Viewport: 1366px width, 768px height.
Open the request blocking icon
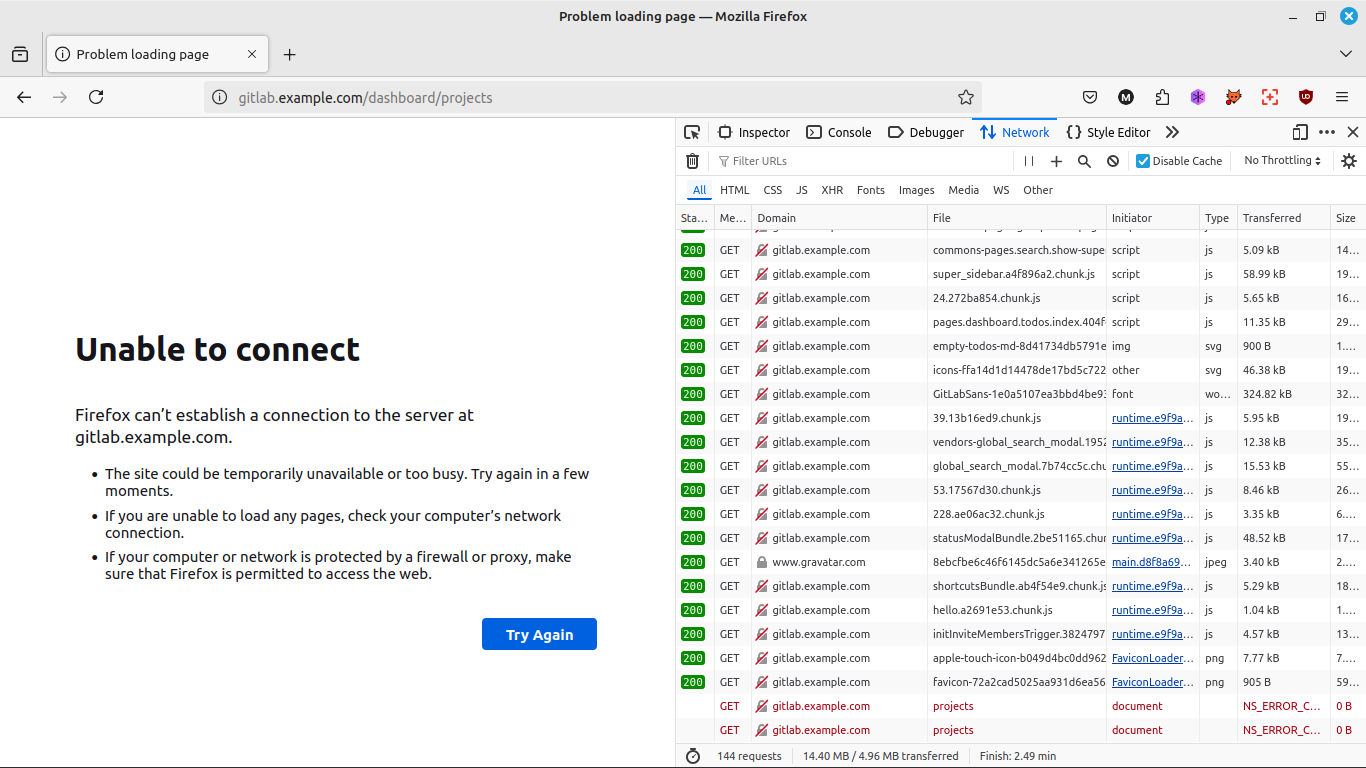point(1112,161)
